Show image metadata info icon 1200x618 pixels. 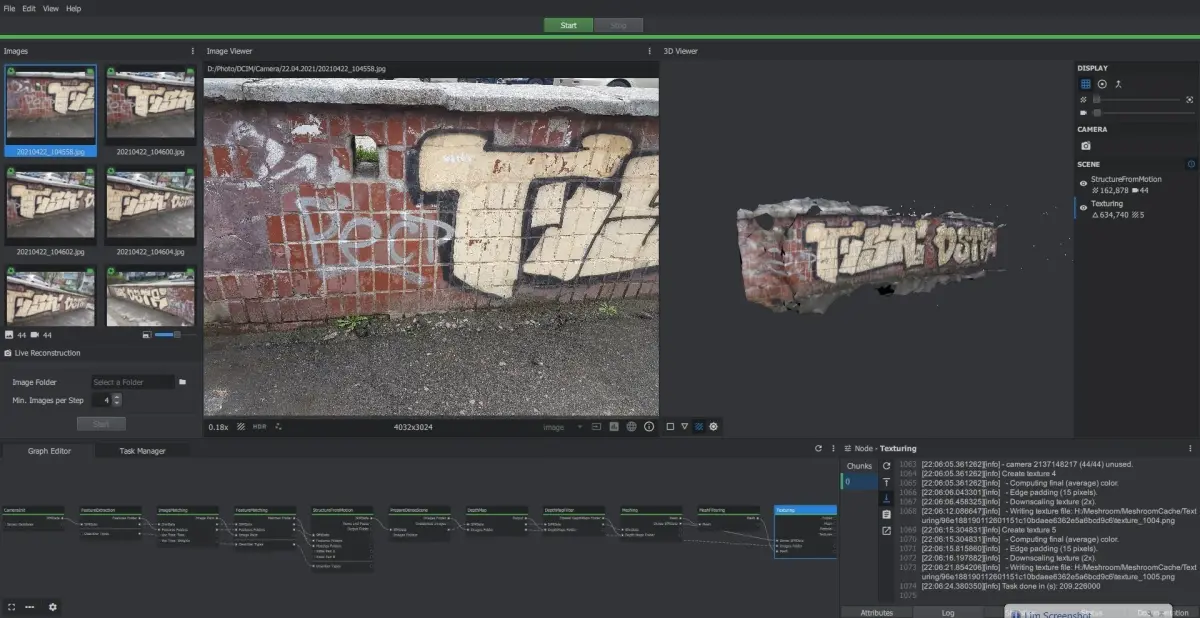click(649, 427)
